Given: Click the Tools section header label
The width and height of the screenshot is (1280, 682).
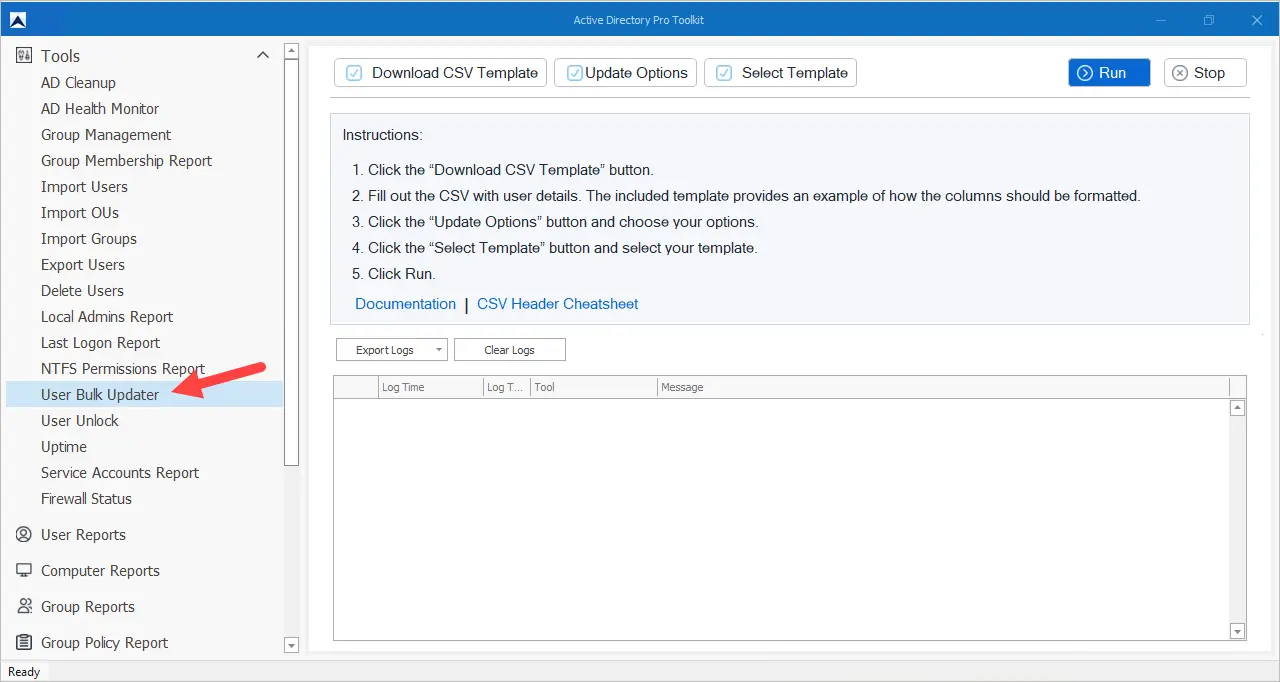Looking at the screenshot, I should coord(60,56).
